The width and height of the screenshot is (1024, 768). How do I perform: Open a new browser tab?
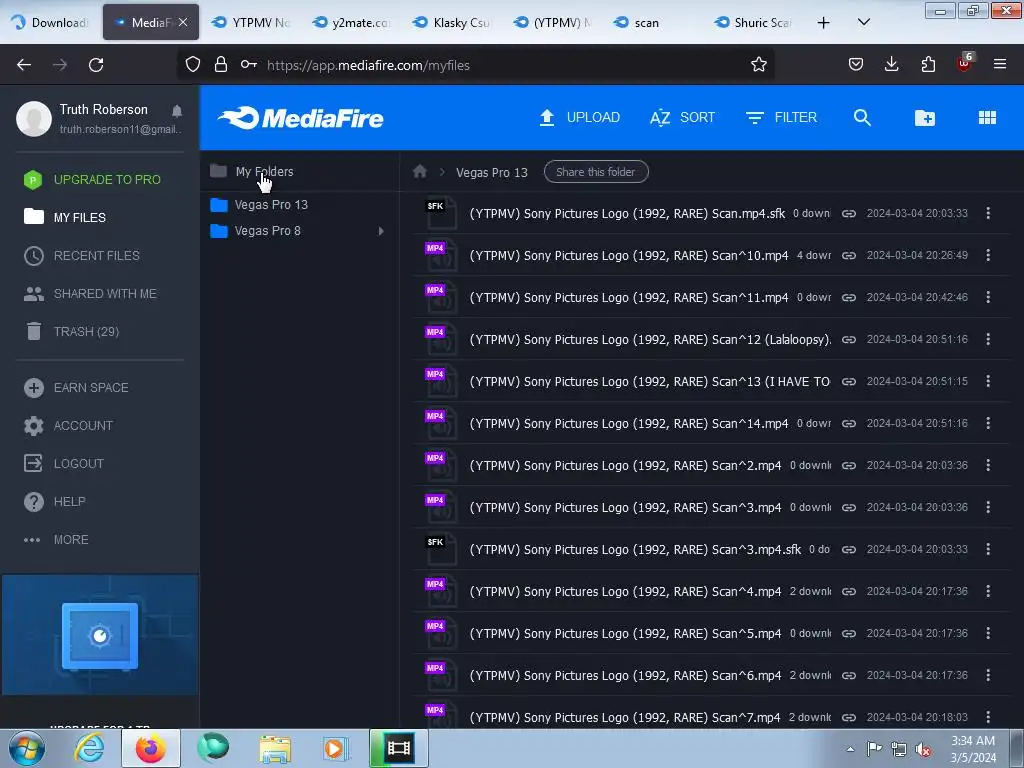[824, 23]
